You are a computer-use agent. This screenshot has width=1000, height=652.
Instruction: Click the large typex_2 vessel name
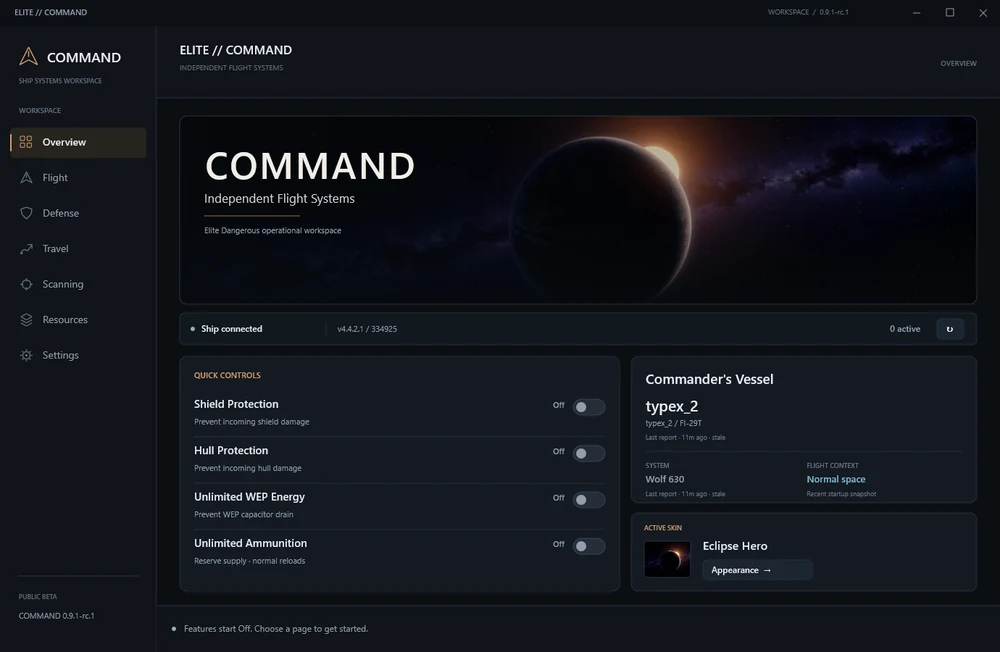tap(672, 406)
